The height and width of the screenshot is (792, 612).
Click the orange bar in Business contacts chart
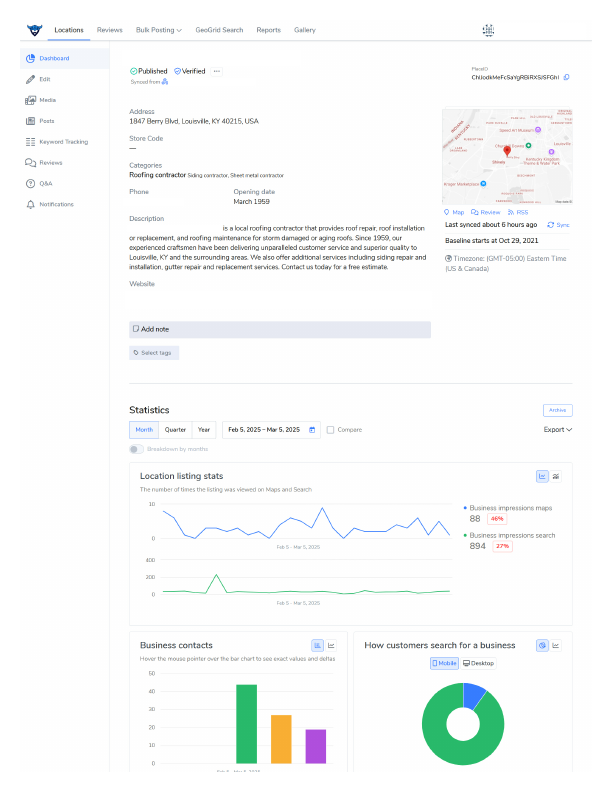click(281, 739)
